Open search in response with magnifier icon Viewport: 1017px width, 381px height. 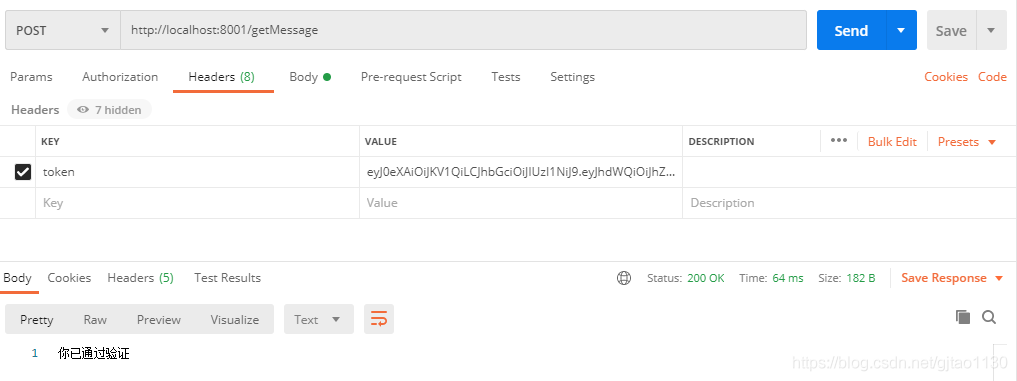(x=989, y=317)
